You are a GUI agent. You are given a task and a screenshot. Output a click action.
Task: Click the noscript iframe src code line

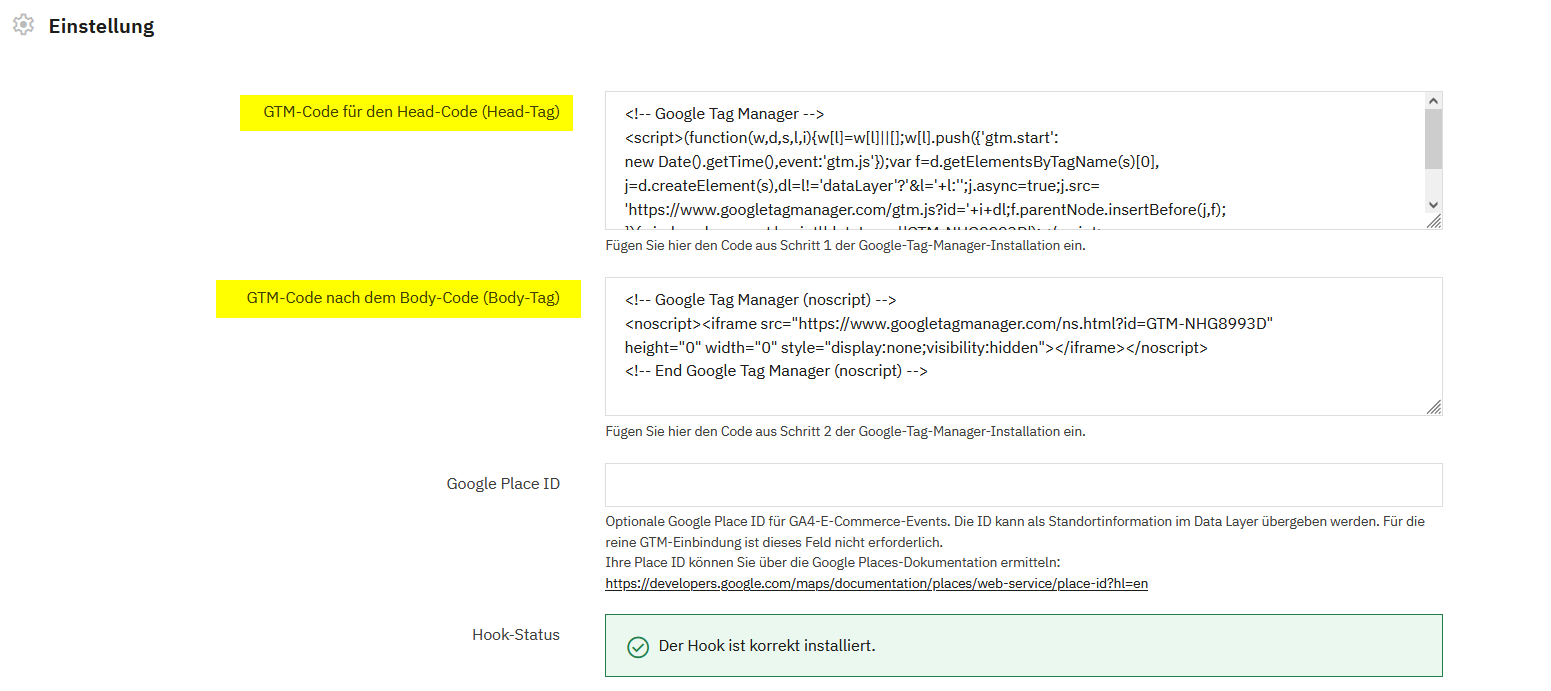[x=949, y=324]
